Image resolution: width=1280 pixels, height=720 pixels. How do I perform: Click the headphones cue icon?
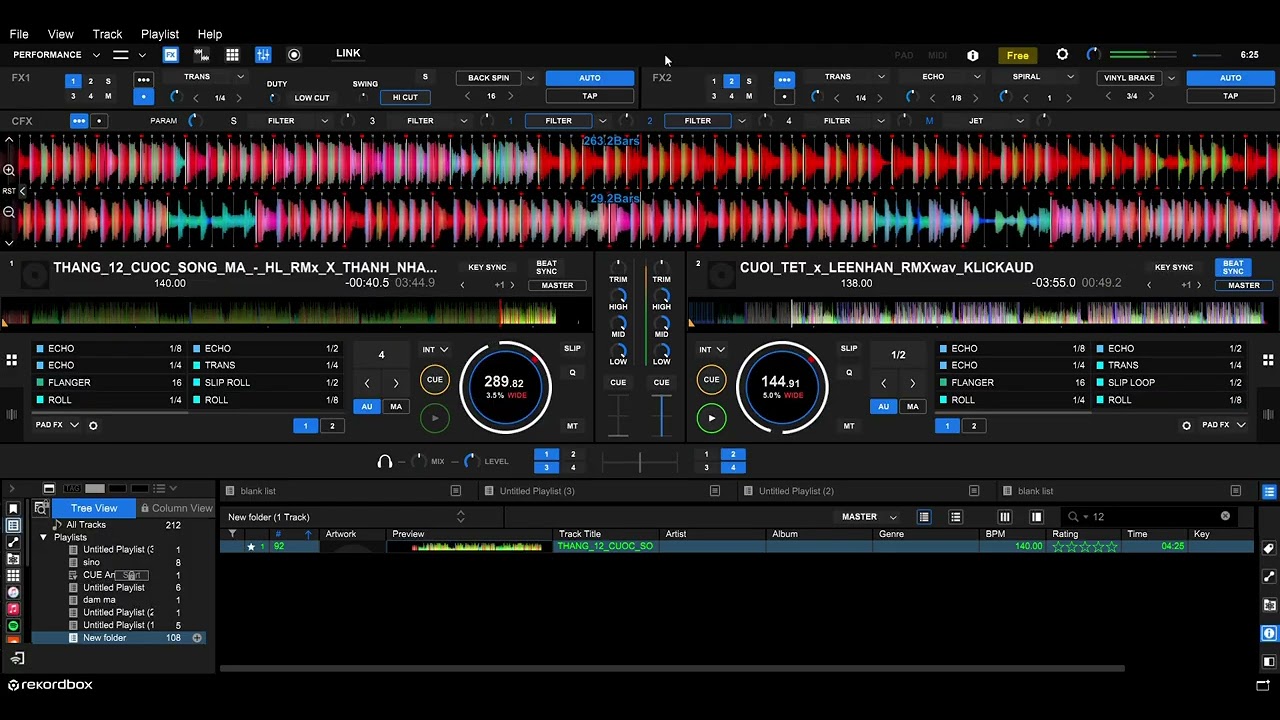(385, 462)
